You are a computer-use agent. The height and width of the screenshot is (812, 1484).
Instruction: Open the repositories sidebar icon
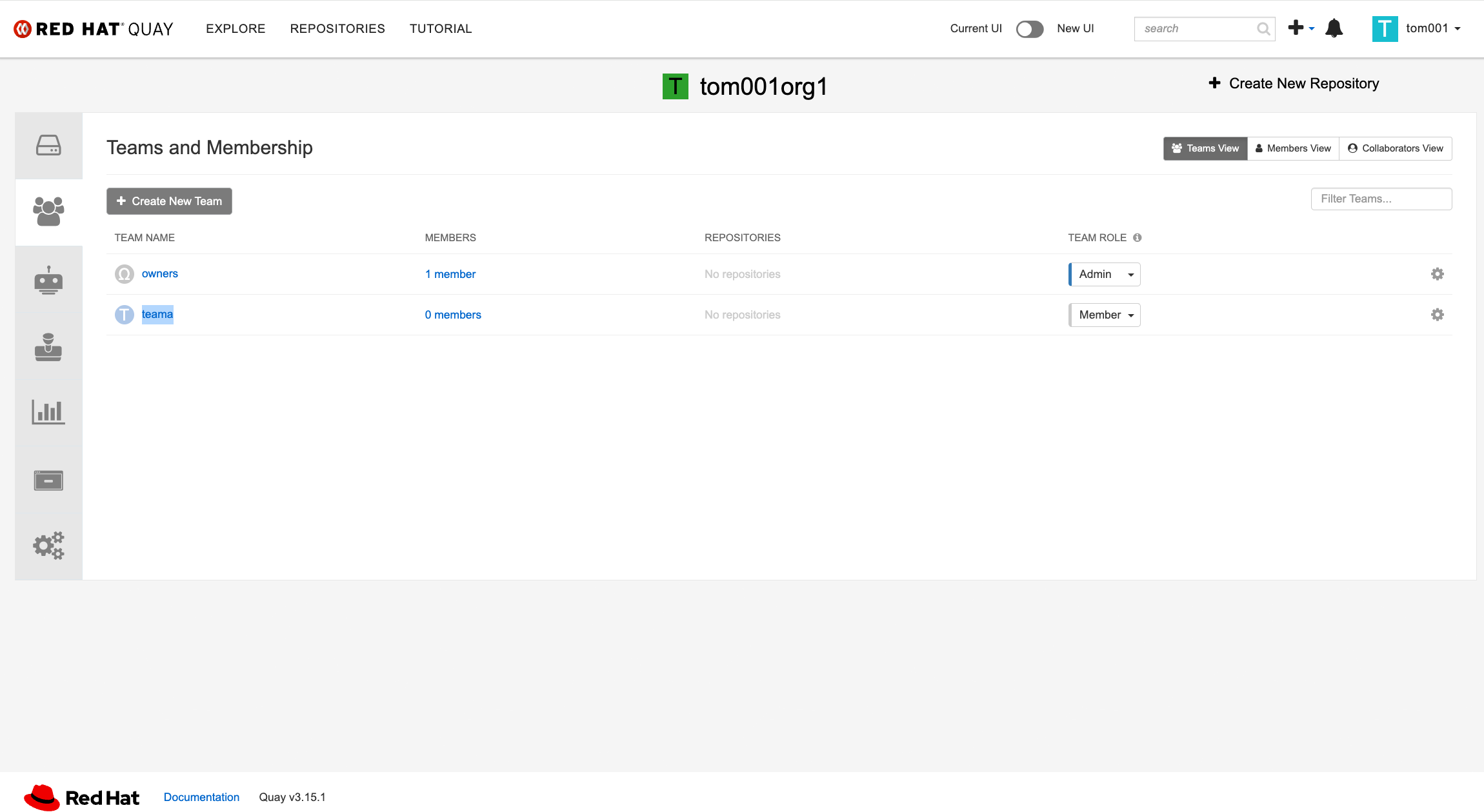[x=48, y=146]
